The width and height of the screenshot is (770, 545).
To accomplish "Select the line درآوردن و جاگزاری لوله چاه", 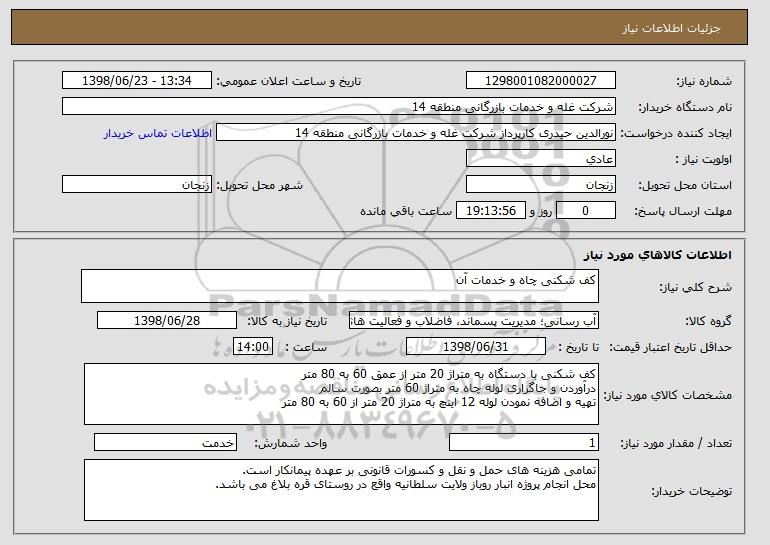I will [458, 388].
